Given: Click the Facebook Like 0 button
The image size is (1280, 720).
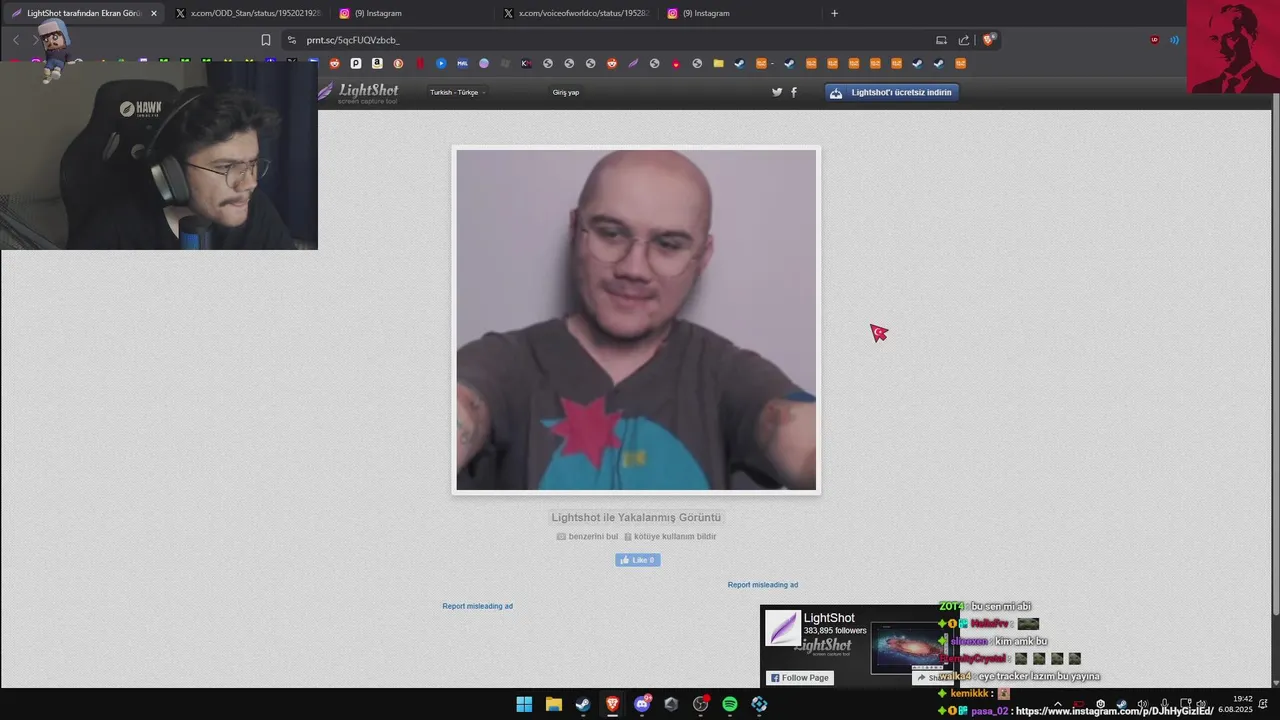Looking at the screenshot, I should 637,560.
